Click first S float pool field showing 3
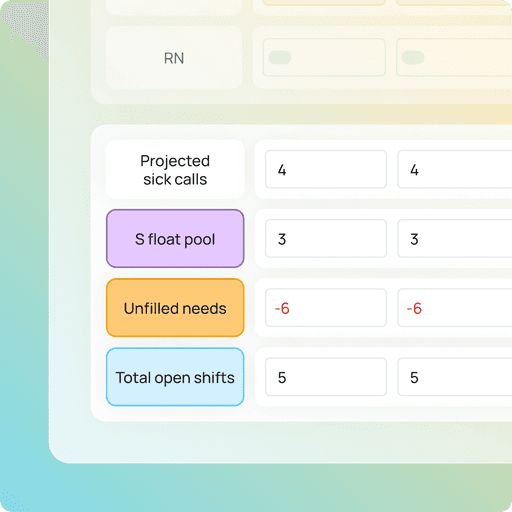 coord(326,238)
